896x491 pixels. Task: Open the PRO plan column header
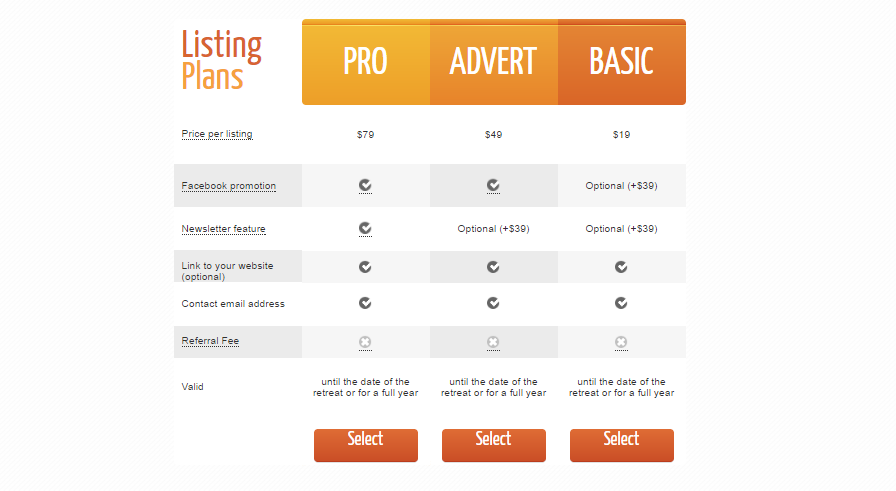pyautogui.click(x=366, y=62)
